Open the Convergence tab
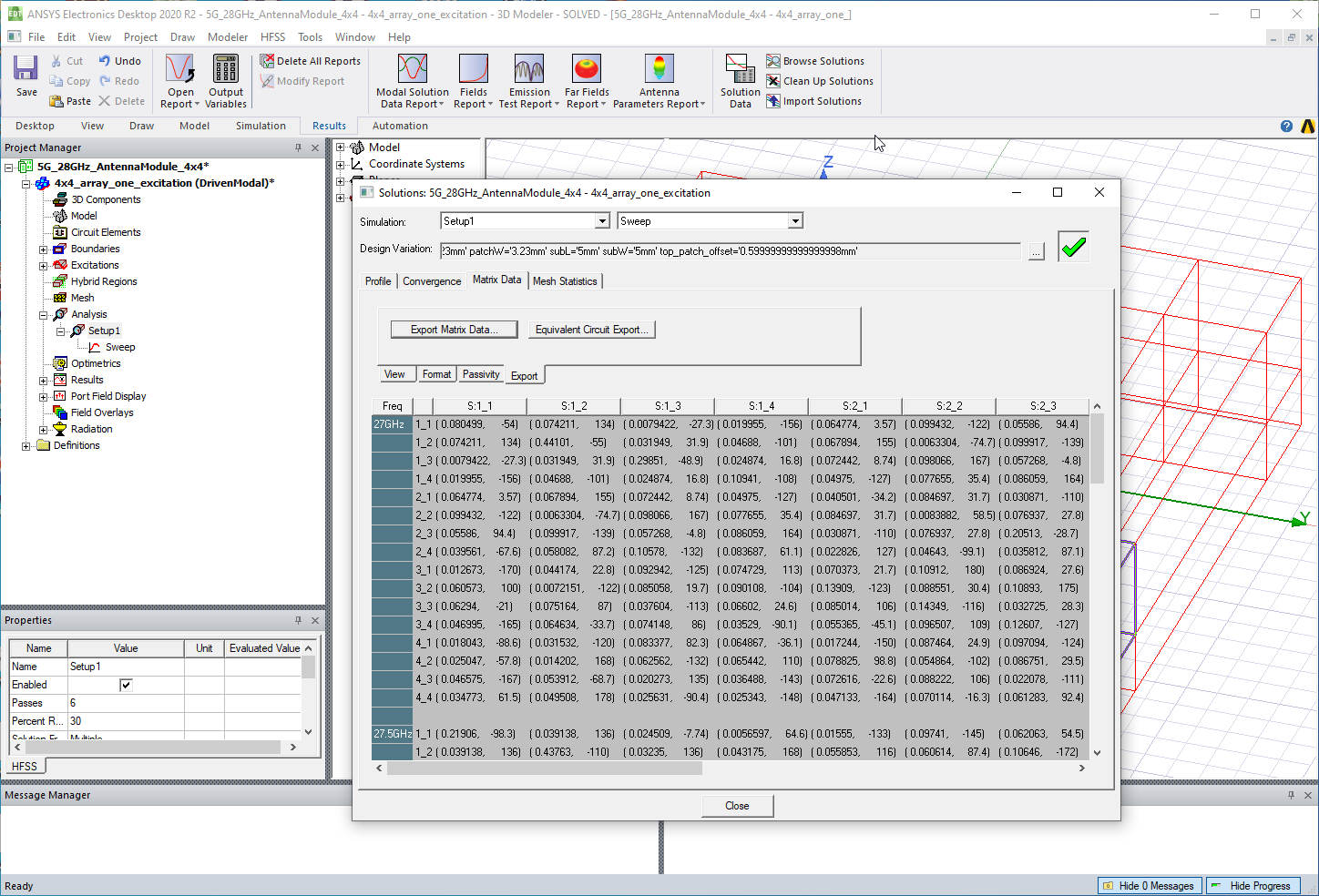The width and height of the screenshot is (1319, 896). [x=432, y=281]
